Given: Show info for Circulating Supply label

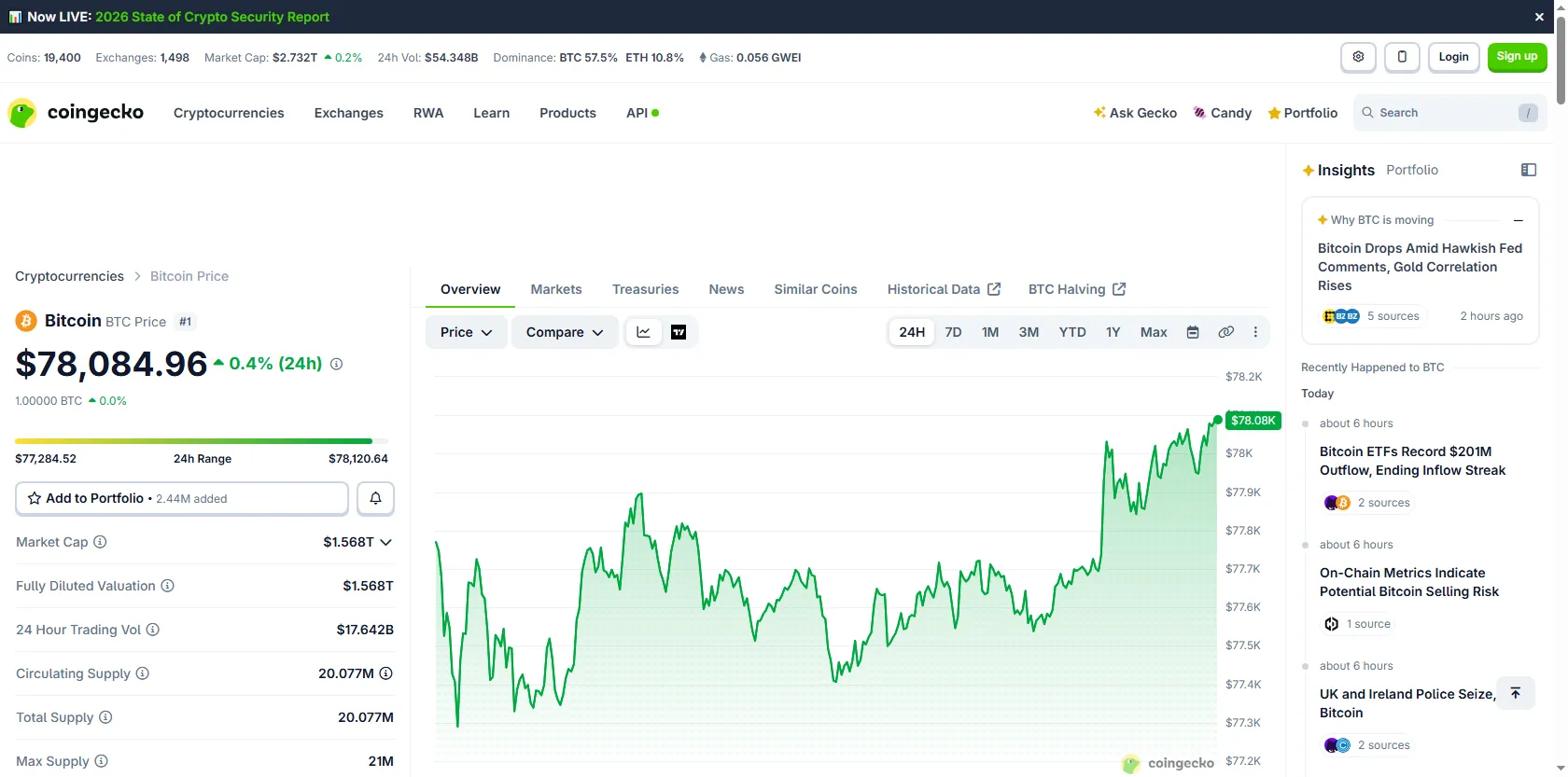Looking at the screenshot, I should pyautogui.click(x=143, y=673).
